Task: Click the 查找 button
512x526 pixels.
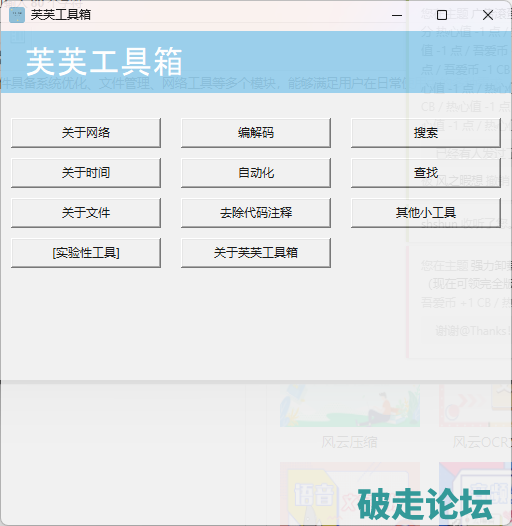Action: pos(426,173)
